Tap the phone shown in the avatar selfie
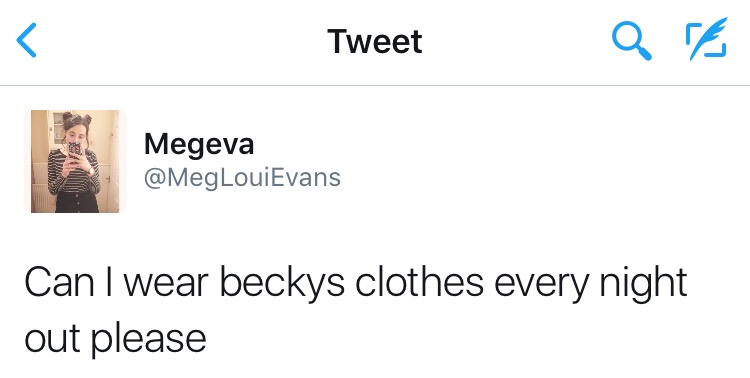This screenshot has width=750, height=378. tap(74, 150)
